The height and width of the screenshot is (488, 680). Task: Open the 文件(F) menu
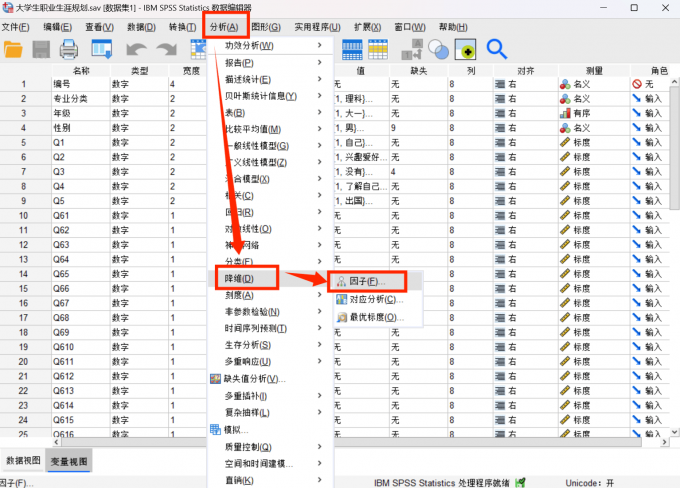[15, 27]
